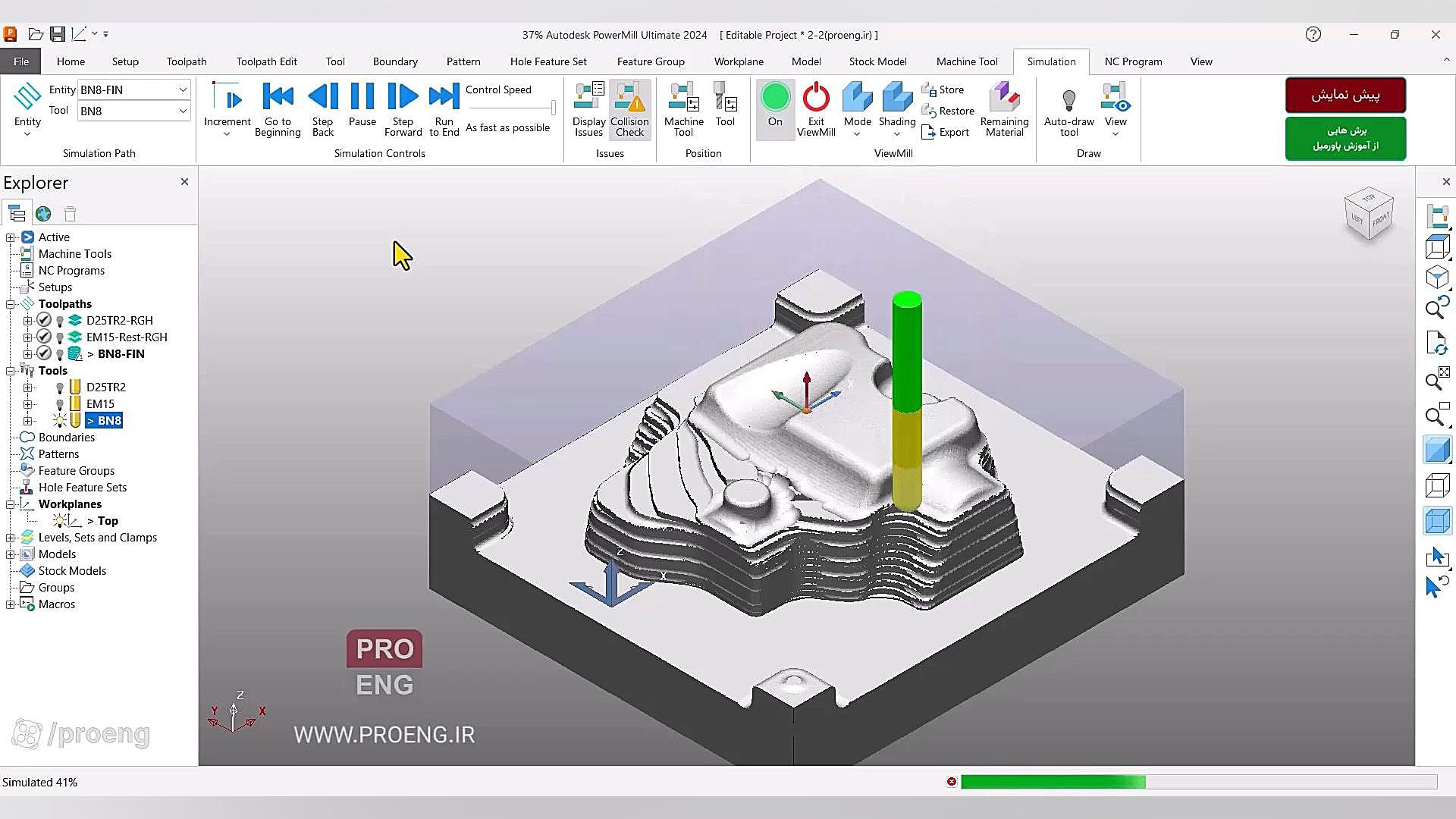
Task: Click Export ViewMill model
Action: pos(945,132)
